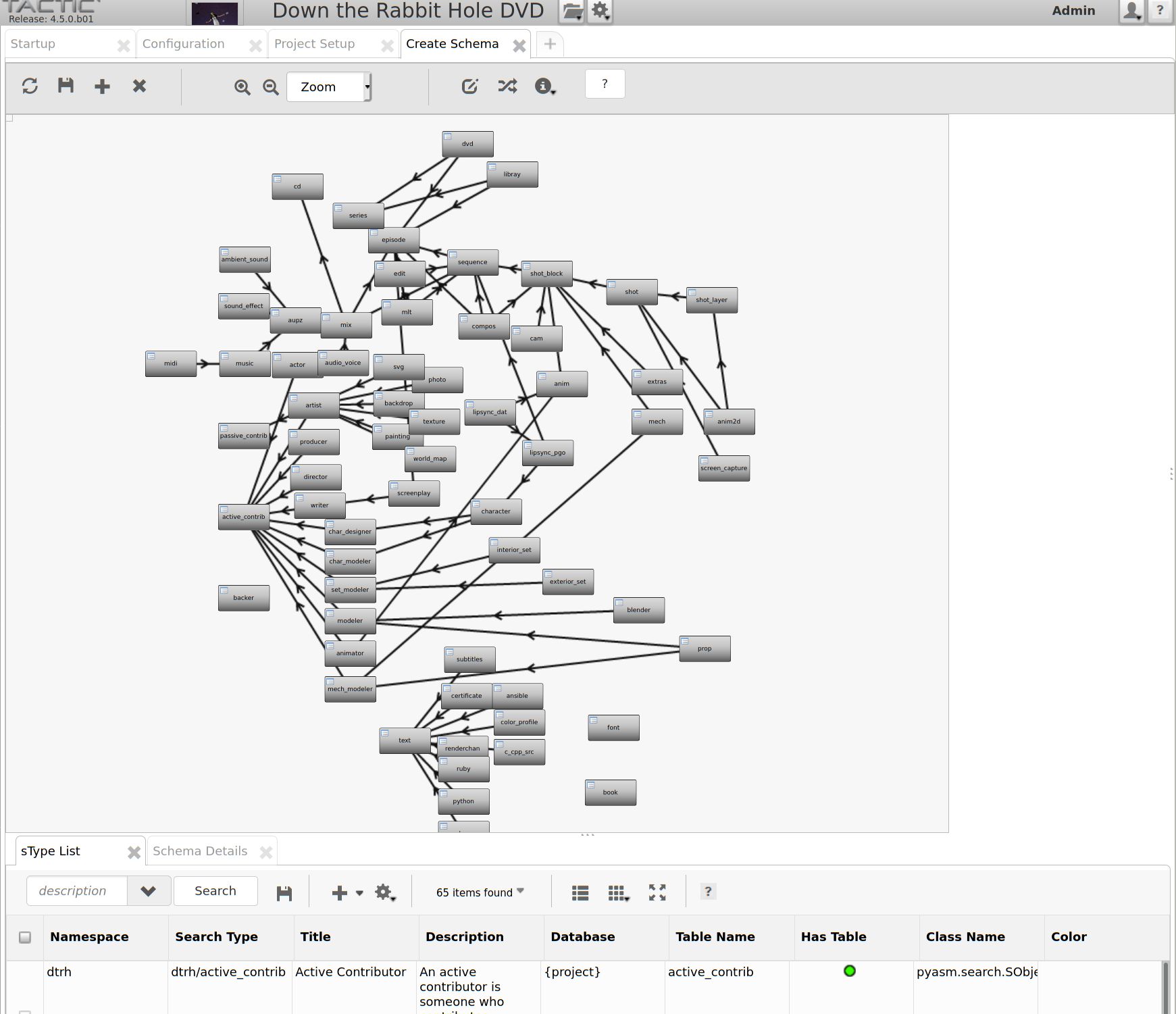This screenshot has height=1014, width=1176.
Task: Switch to the Project Setup tab
Action: tap(314, 44)
